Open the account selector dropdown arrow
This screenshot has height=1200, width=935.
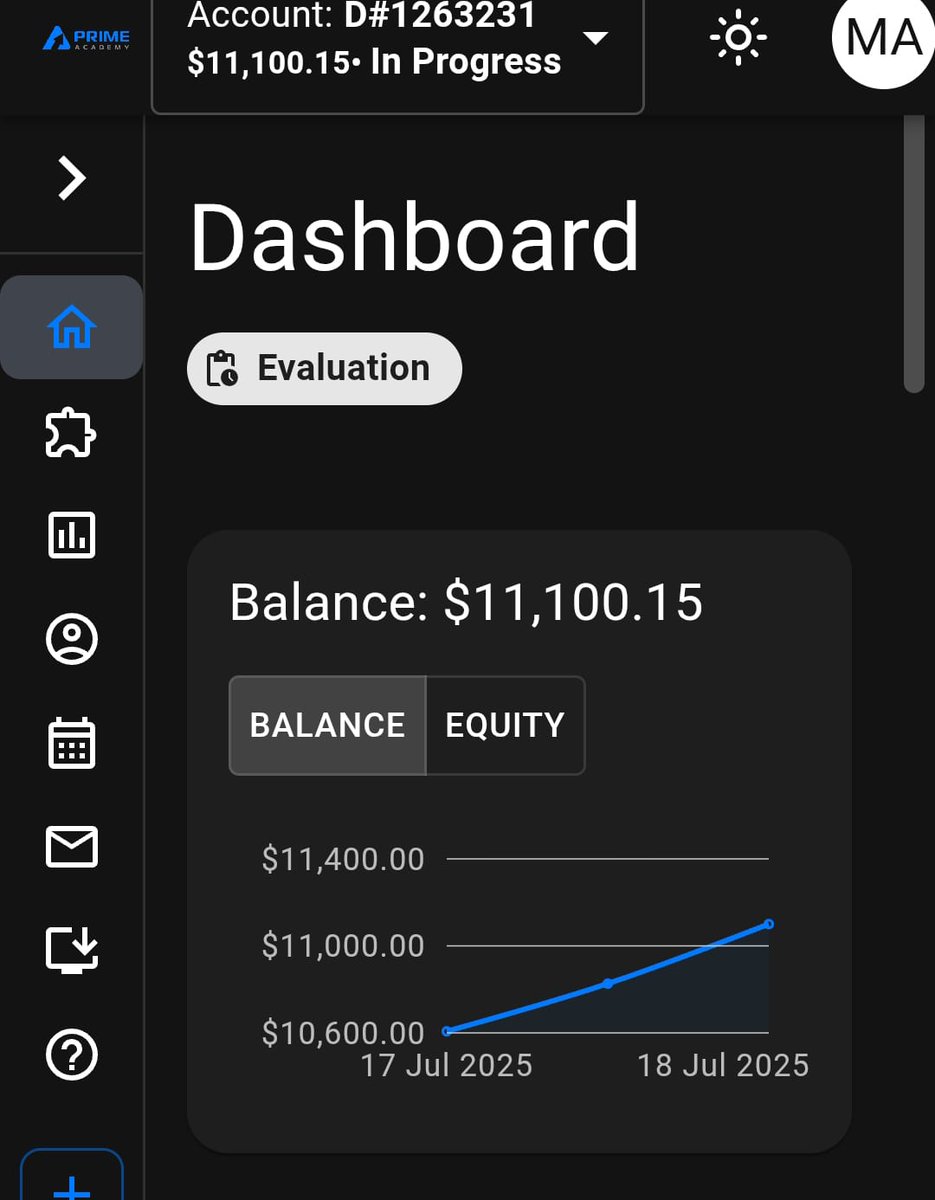pyautogui.click(x=595, y=38)
